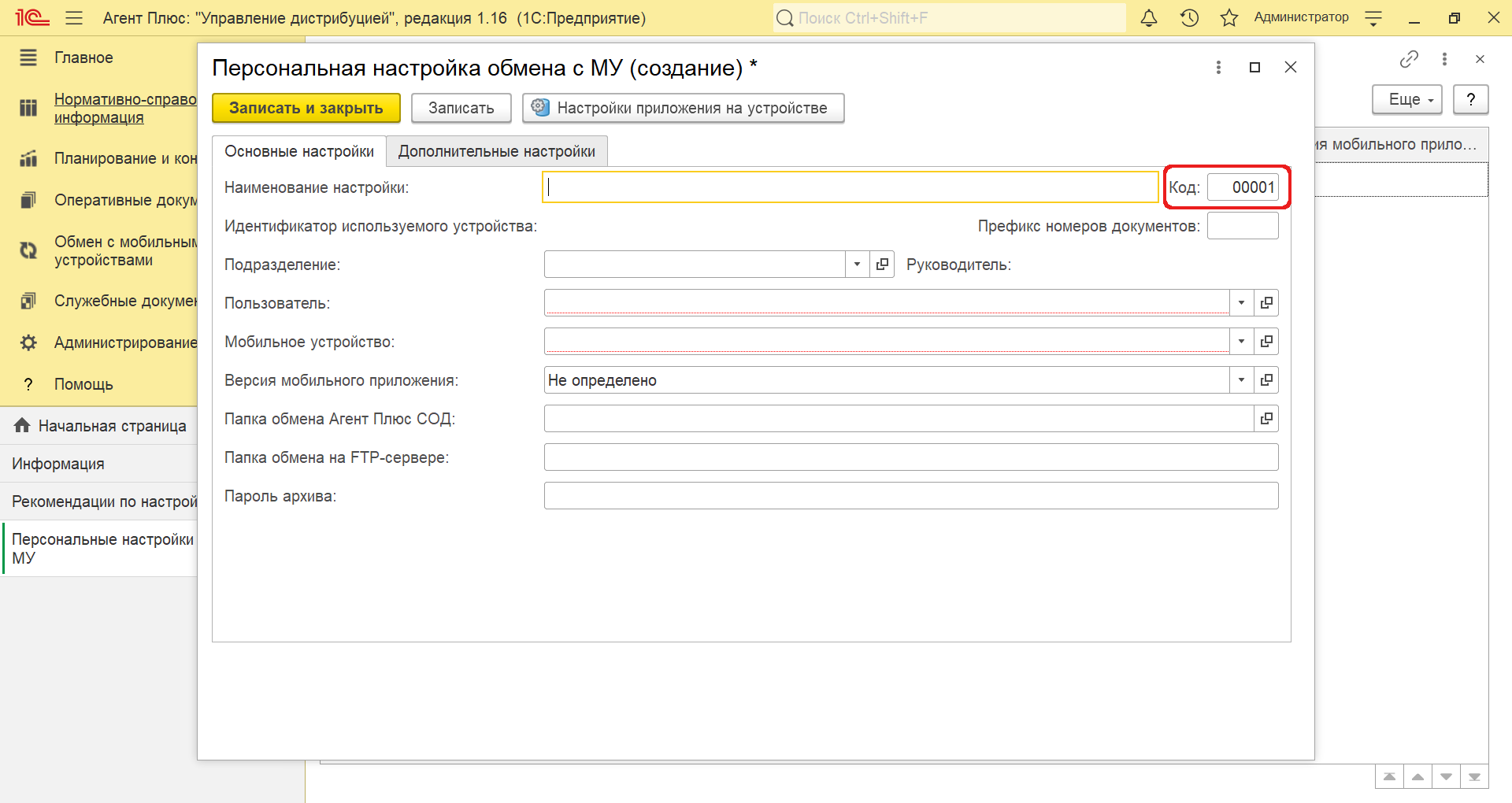Screen dimensions: 1512x803
Task: Click Записать button
Action: click(x=461, y=108)
